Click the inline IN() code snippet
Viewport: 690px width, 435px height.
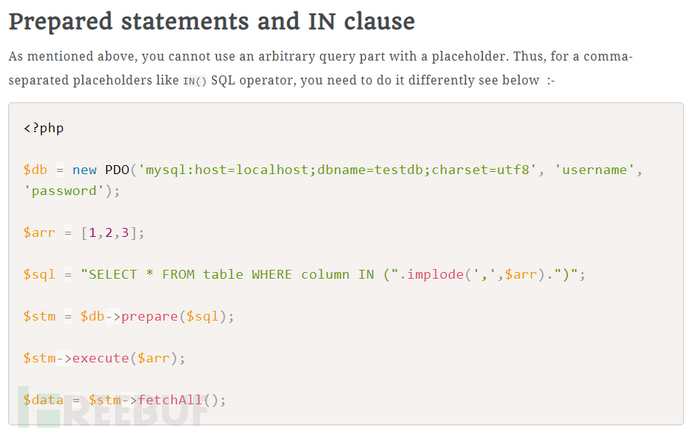pyautogui.click(x=195, y=81)
